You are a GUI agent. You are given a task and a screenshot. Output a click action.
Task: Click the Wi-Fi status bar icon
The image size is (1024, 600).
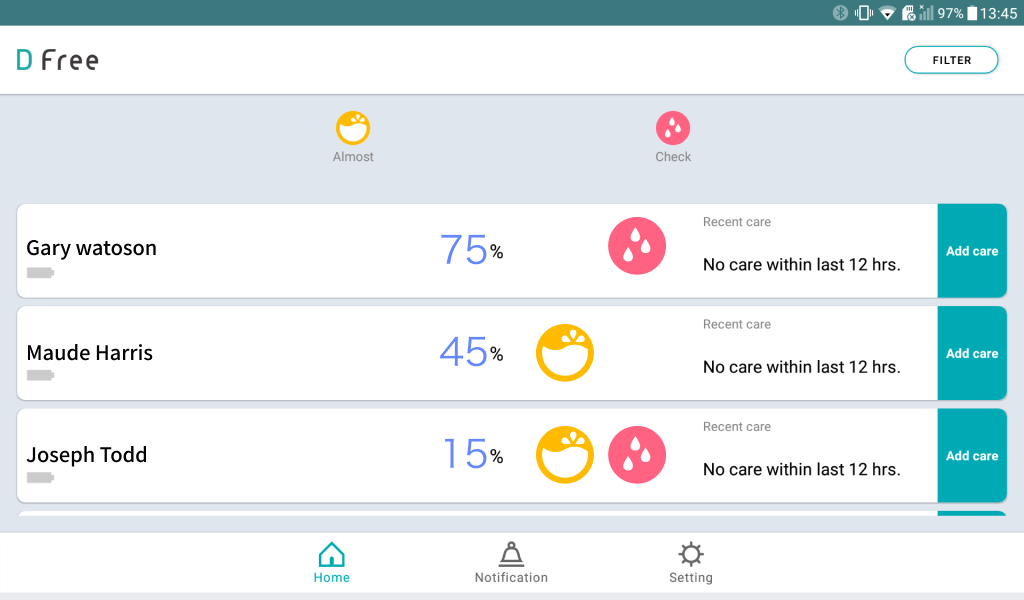887,13
